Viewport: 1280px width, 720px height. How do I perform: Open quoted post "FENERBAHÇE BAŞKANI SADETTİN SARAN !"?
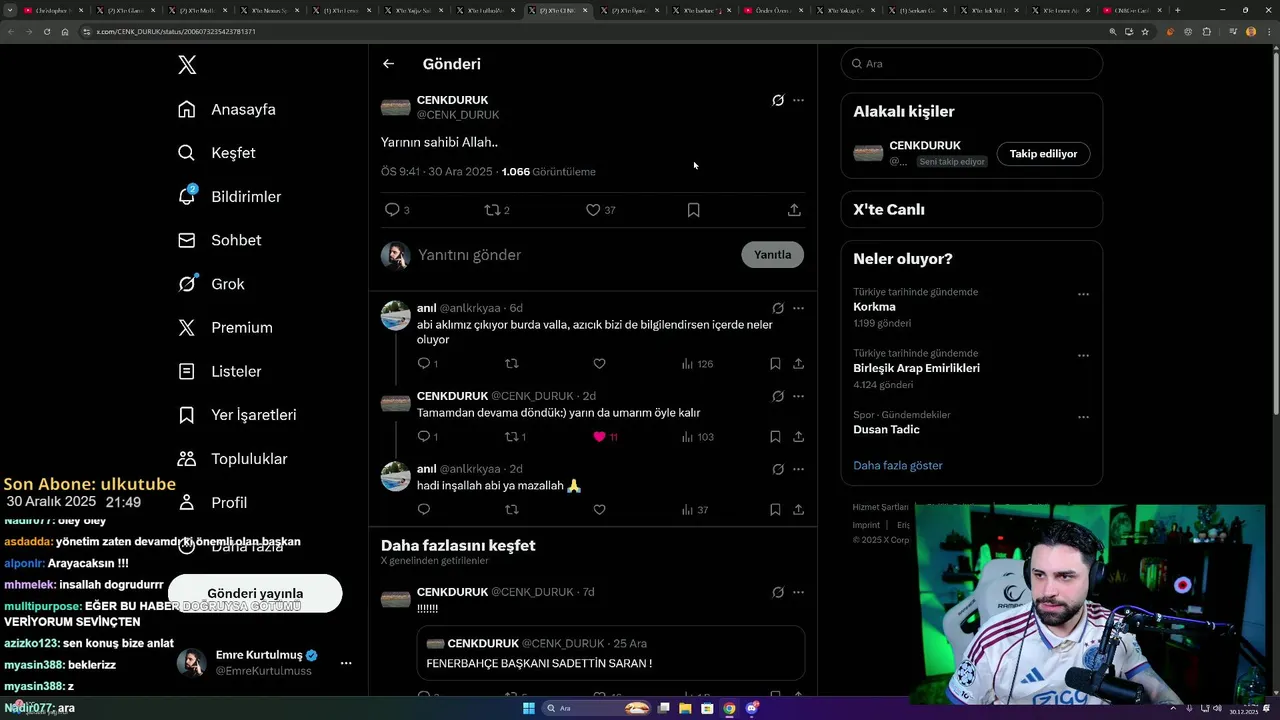point(611,653)
